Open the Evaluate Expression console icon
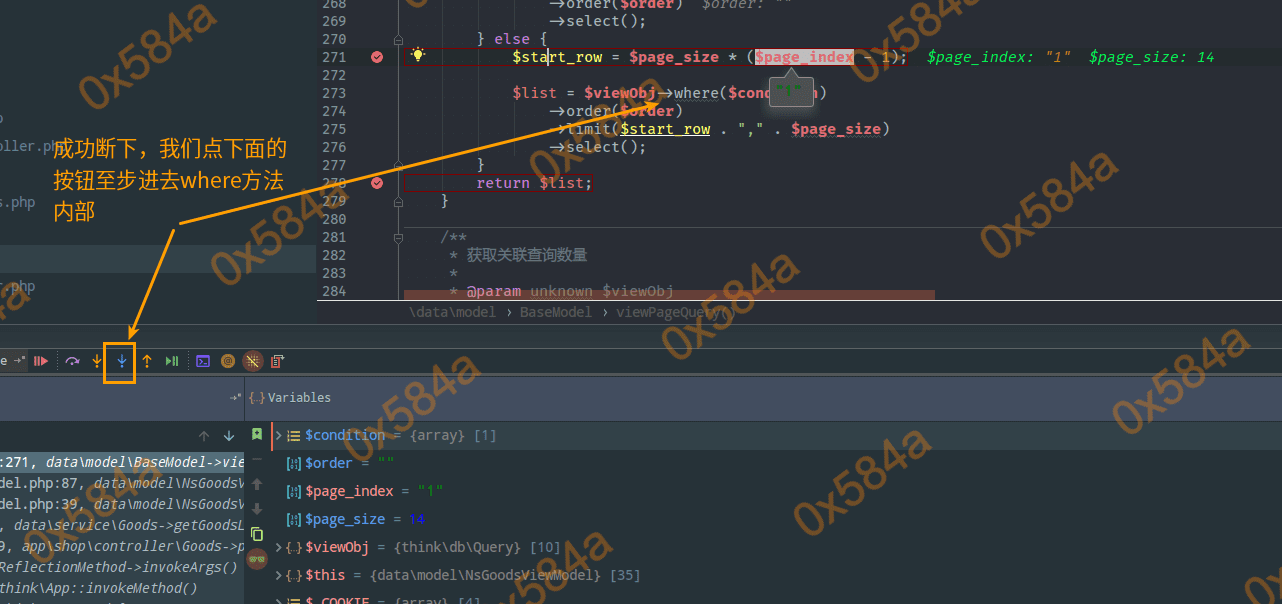Image resolution: width=1282 pixels, height=604 pixels. (203, 361)
